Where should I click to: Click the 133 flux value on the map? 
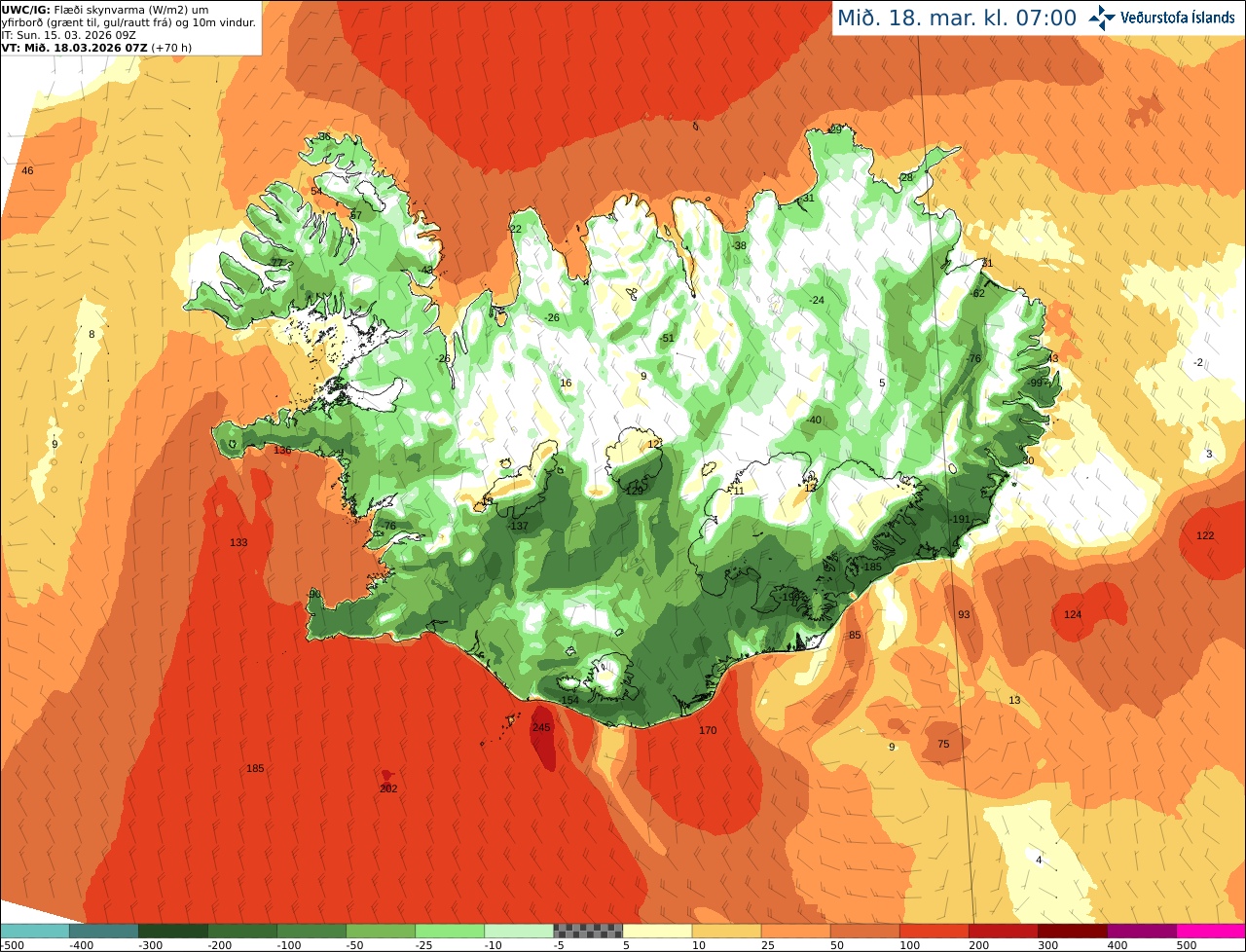point(238,542)
